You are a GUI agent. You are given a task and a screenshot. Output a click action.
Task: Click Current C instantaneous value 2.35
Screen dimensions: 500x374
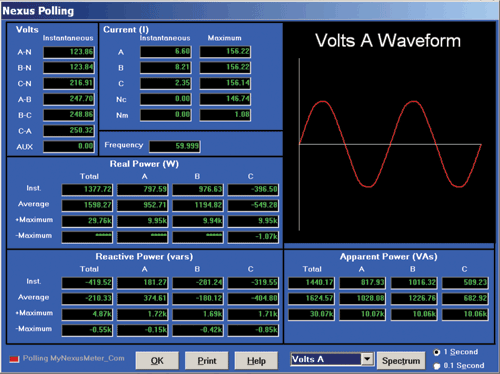166,83
